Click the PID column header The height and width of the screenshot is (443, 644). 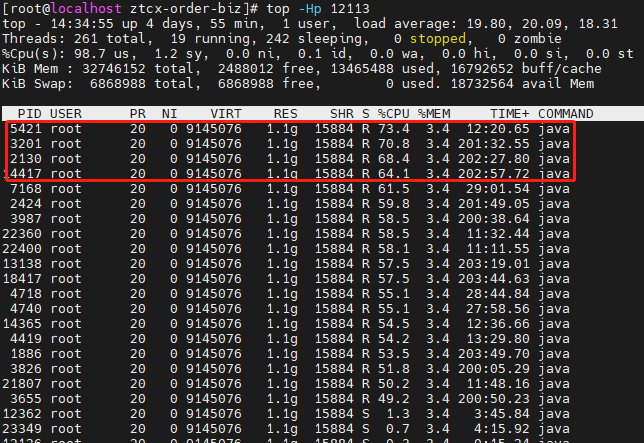(30, 114)
